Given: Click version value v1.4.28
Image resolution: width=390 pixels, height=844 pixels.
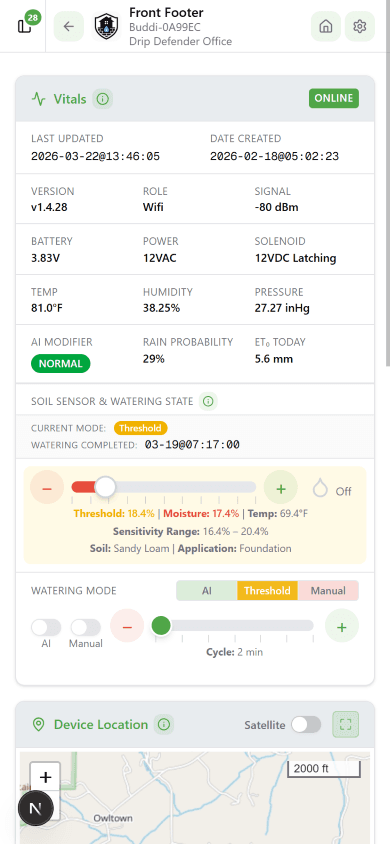Looking at the screenshot, I should coord(49,207).
